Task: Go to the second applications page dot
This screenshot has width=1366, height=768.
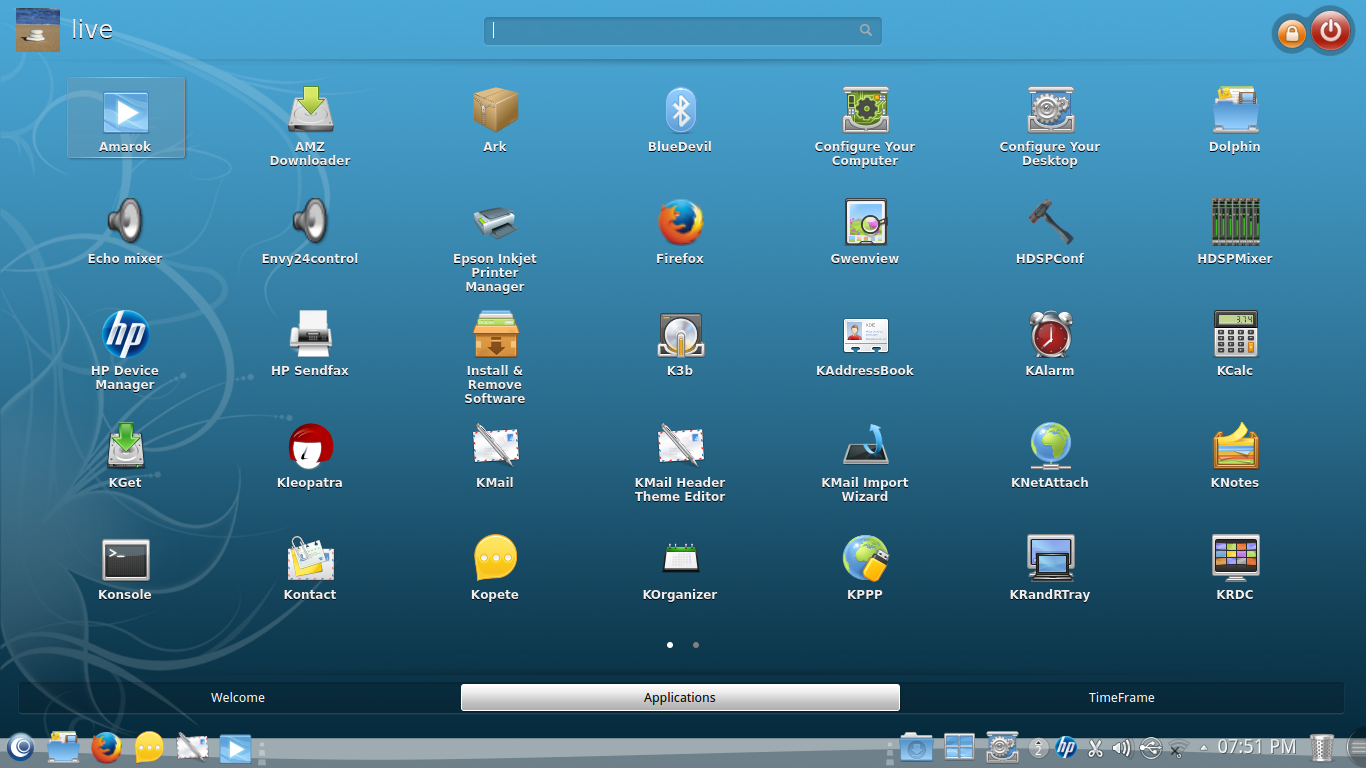Action: pyautogui.click(x=696, y=645)
